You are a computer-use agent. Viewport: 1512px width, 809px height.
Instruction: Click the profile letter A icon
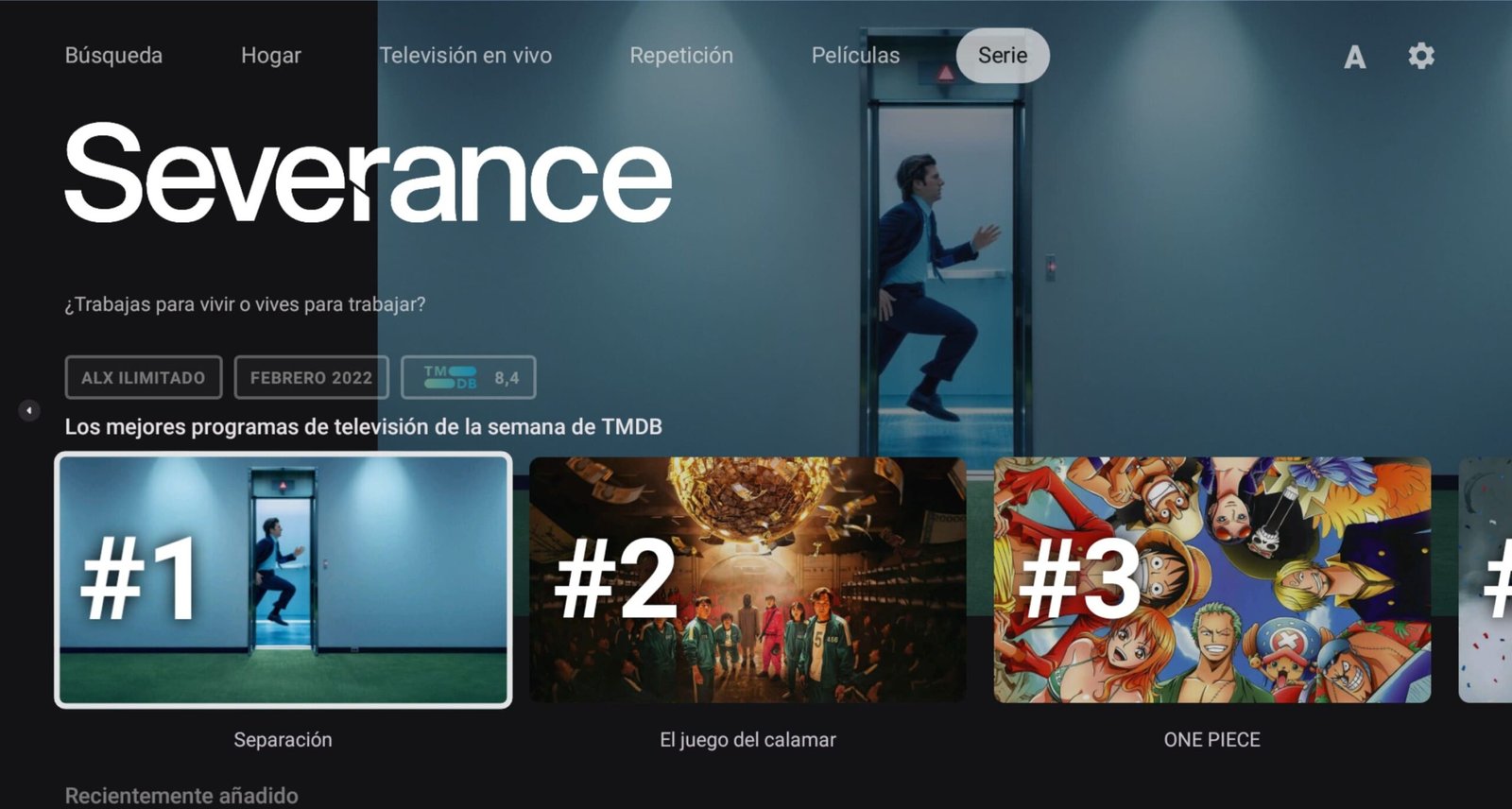(x=1354, y=57)
